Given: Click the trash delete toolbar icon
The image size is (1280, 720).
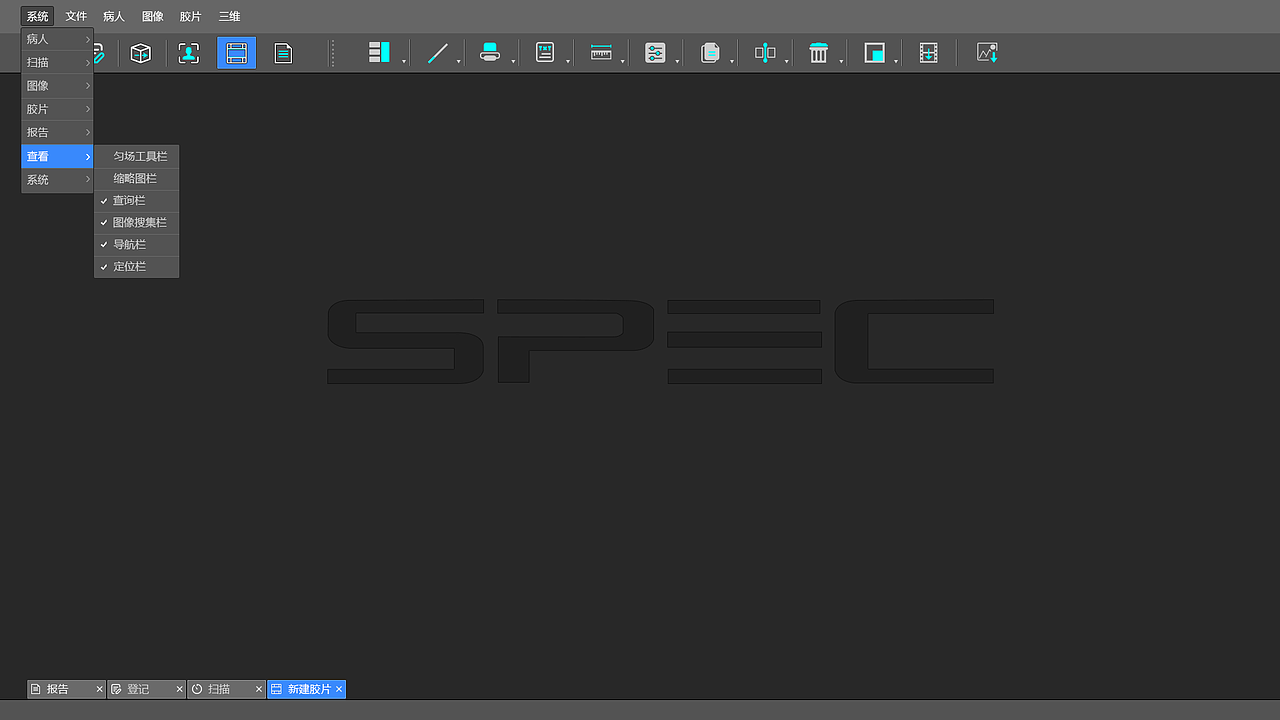Looking at the screenshot, I should click(819, 53).
